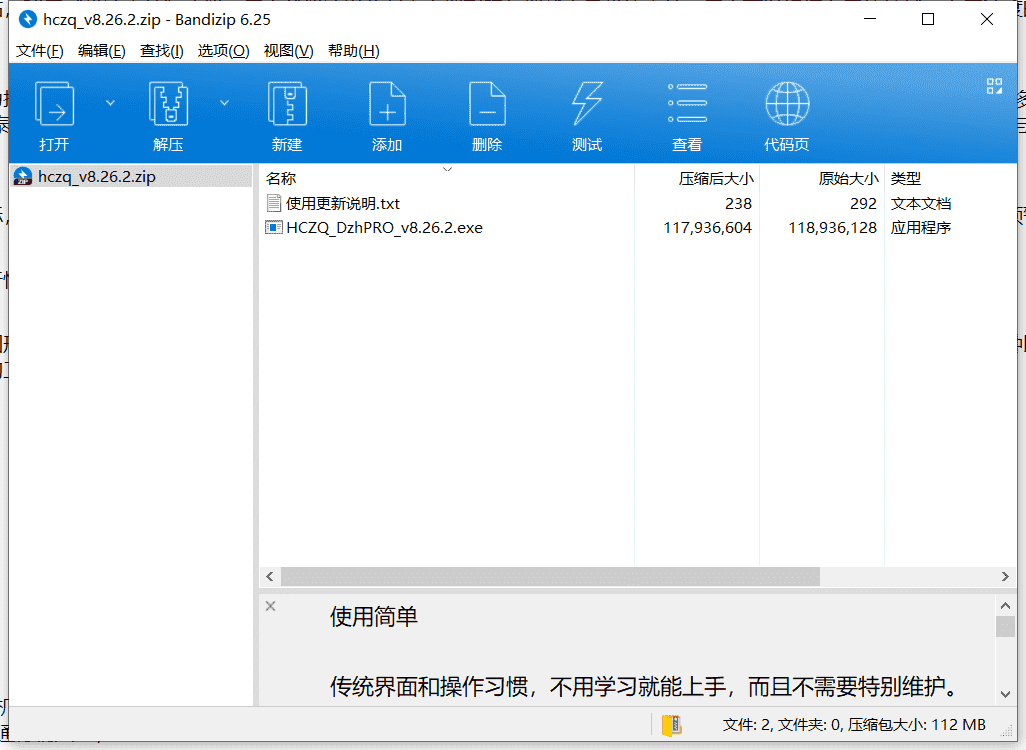Click the horizontal scrollbar left arrow
The image size is (1026, 750).
[x=270, y=577]
